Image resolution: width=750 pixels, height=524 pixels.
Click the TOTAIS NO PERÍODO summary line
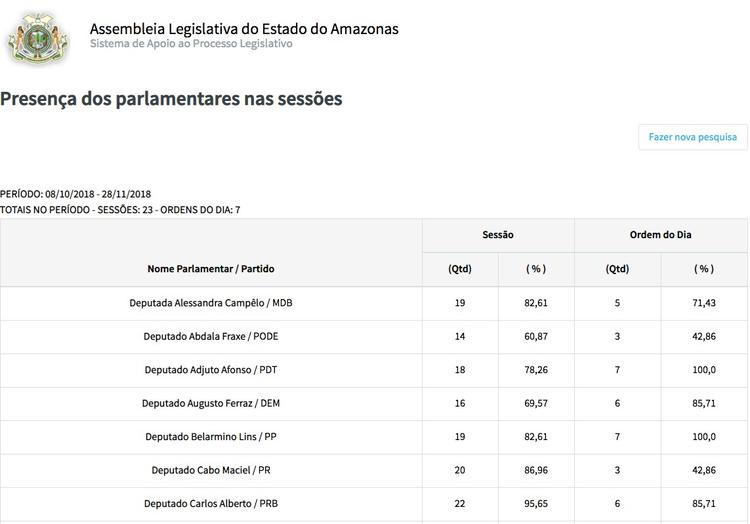[120, 210]
